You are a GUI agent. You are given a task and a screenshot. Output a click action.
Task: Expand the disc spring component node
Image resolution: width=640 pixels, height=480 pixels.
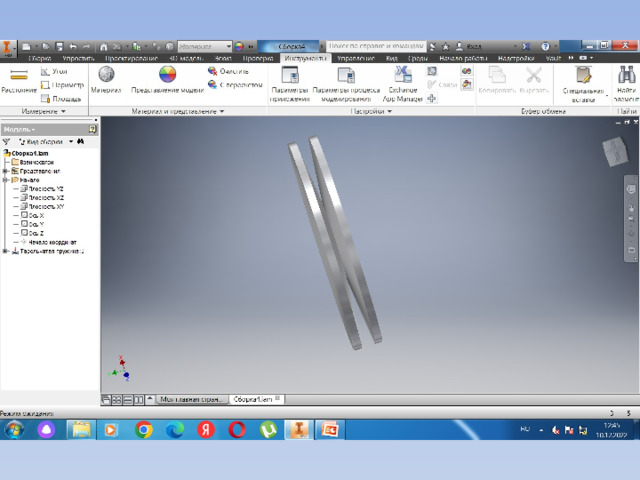(5, 251)
